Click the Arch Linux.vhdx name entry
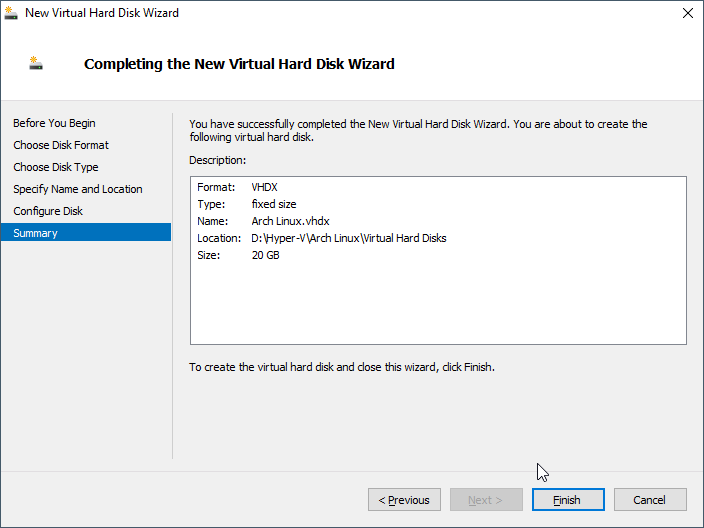This screenshot has height=528, width=704. tap(290, 221)
